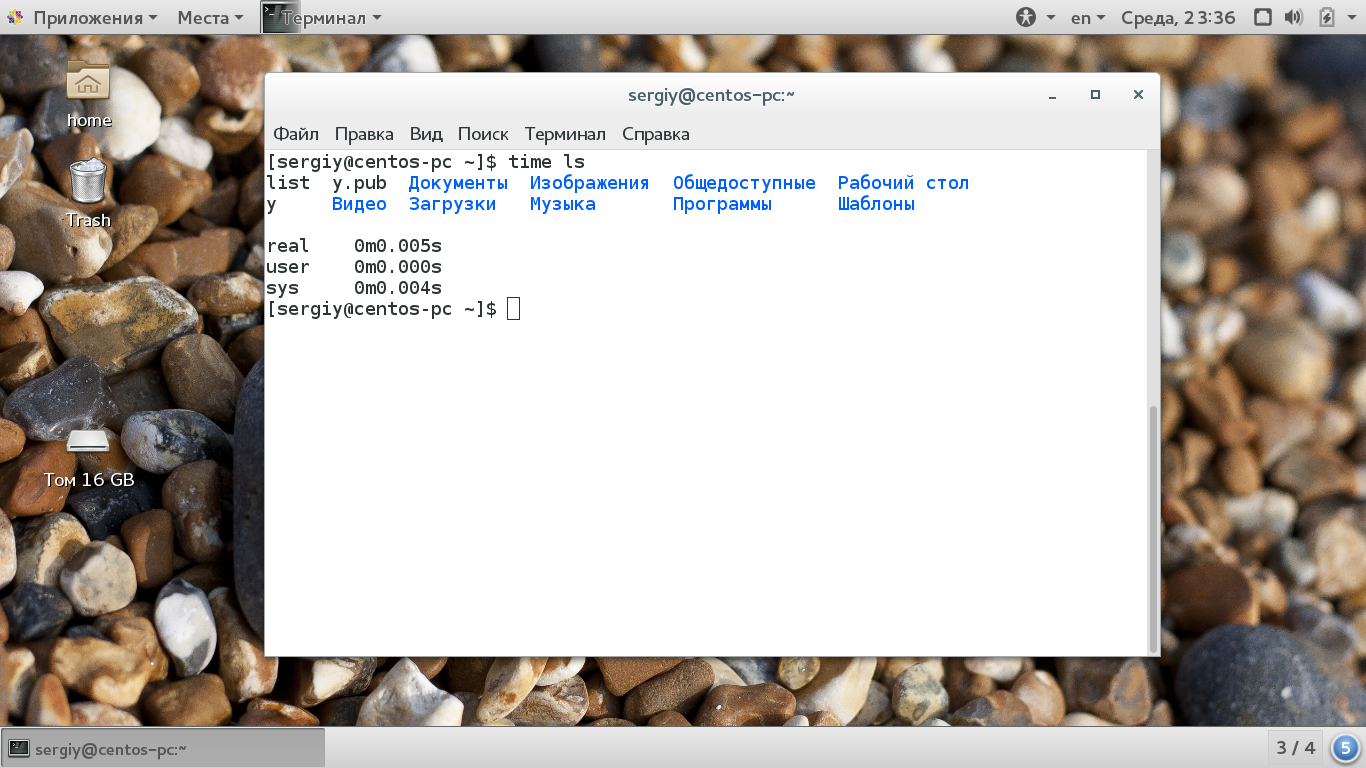Click the window list icon in top panel

[1262, 17]
